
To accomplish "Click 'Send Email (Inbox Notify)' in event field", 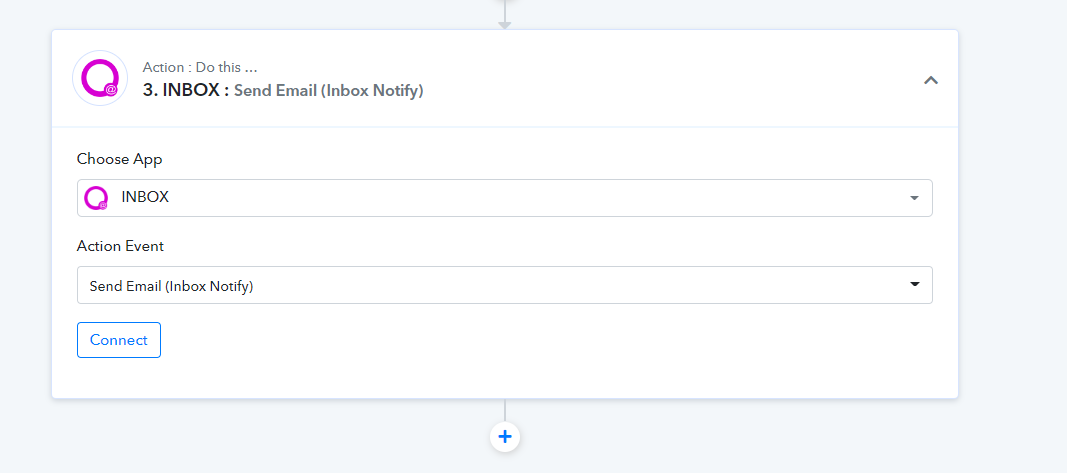I will [x=171, y=286].
